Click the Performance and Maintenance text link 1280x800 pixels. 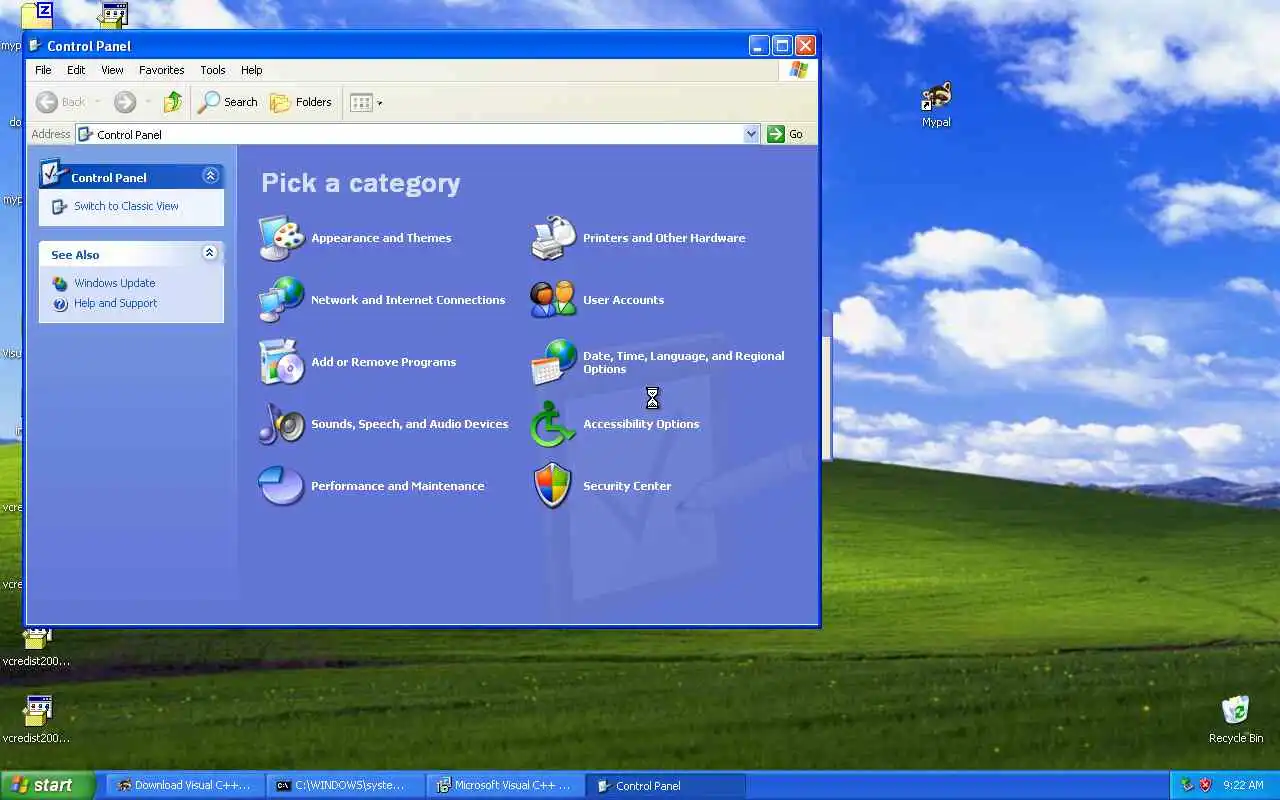pyautogui.click(x=397, y=486)
